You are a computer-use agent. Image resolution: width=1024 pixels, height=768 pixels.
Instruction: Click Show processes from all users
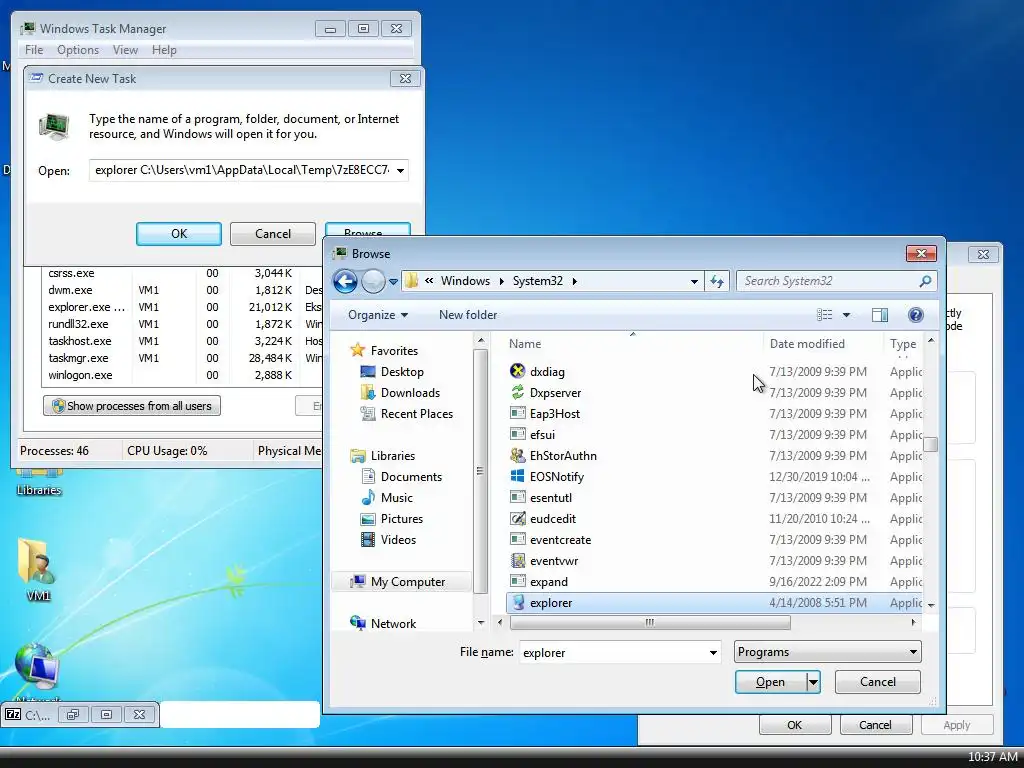click(132, 406)
